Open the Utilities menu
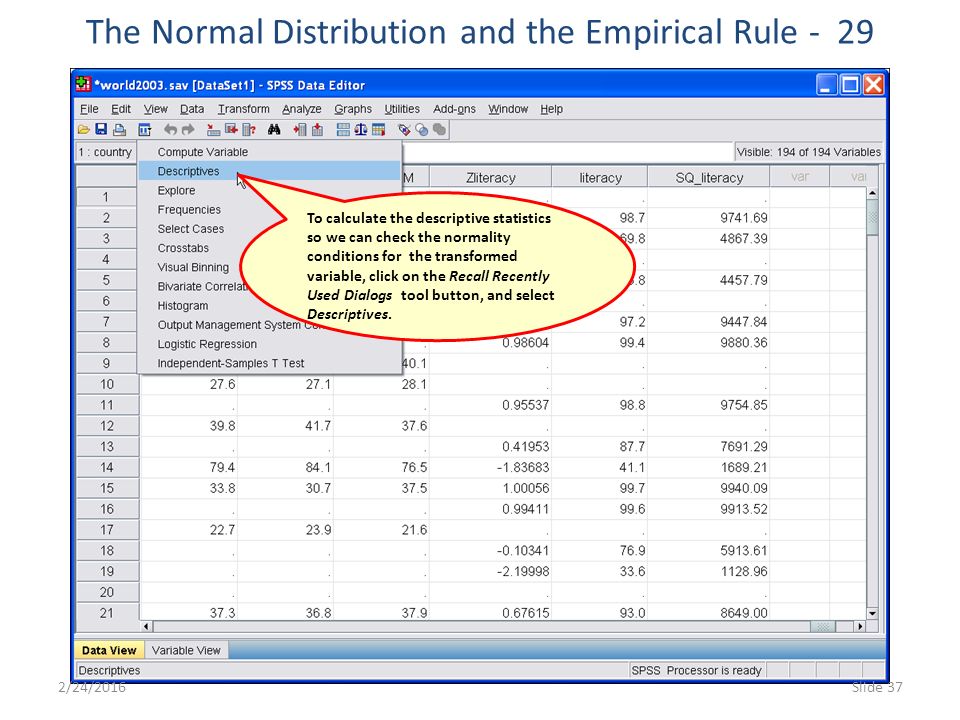 [x=402, y=109]
